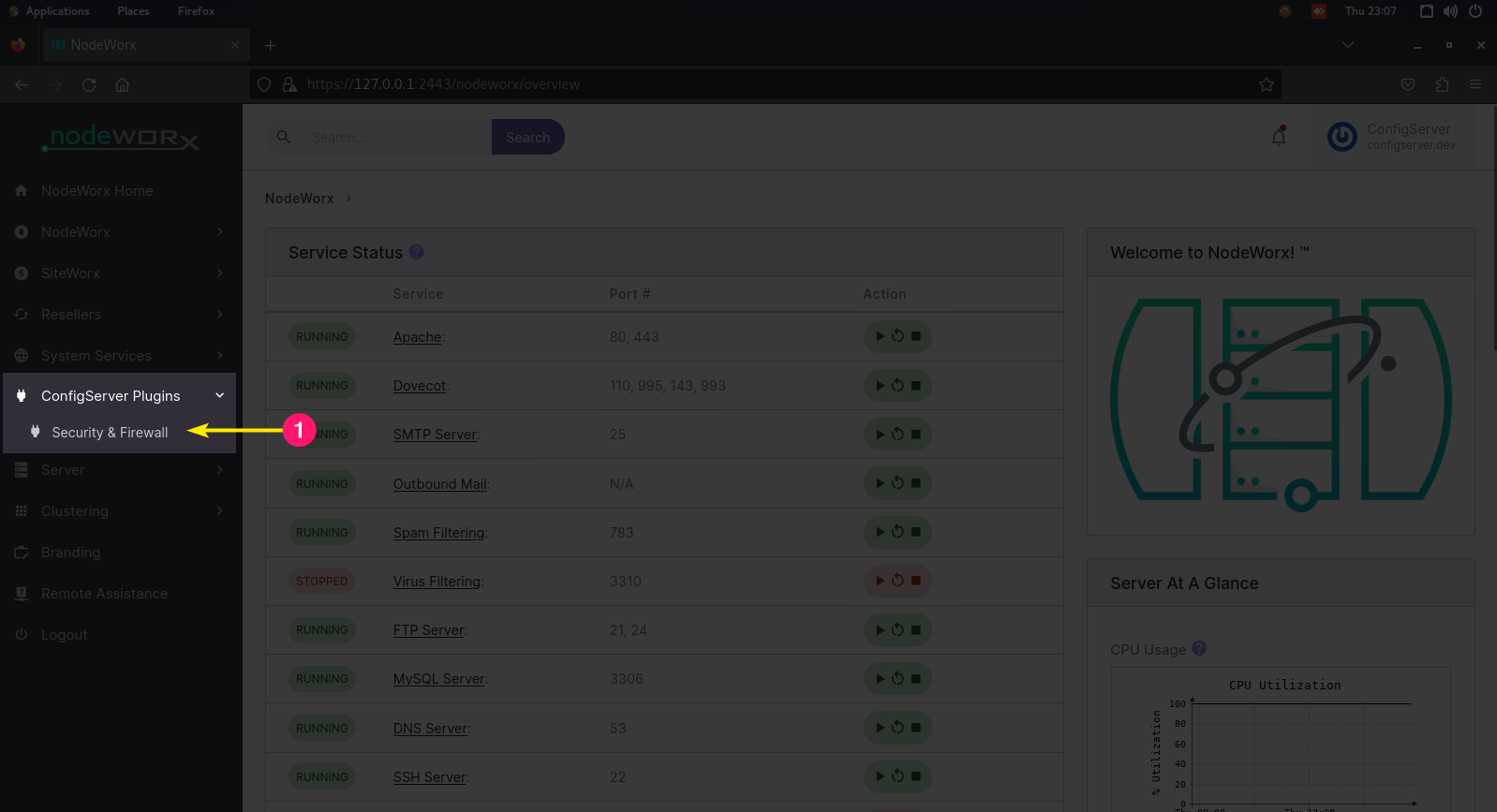Start the Dovecot service
The image size is (1497, 812).
click(x=880, y=385)
